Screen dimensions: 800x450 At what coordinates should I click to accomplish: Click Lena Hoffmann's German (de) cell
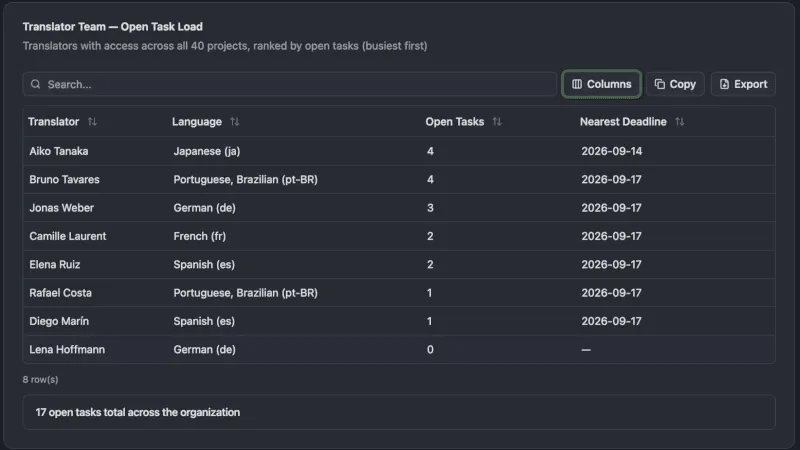(205, 349)
